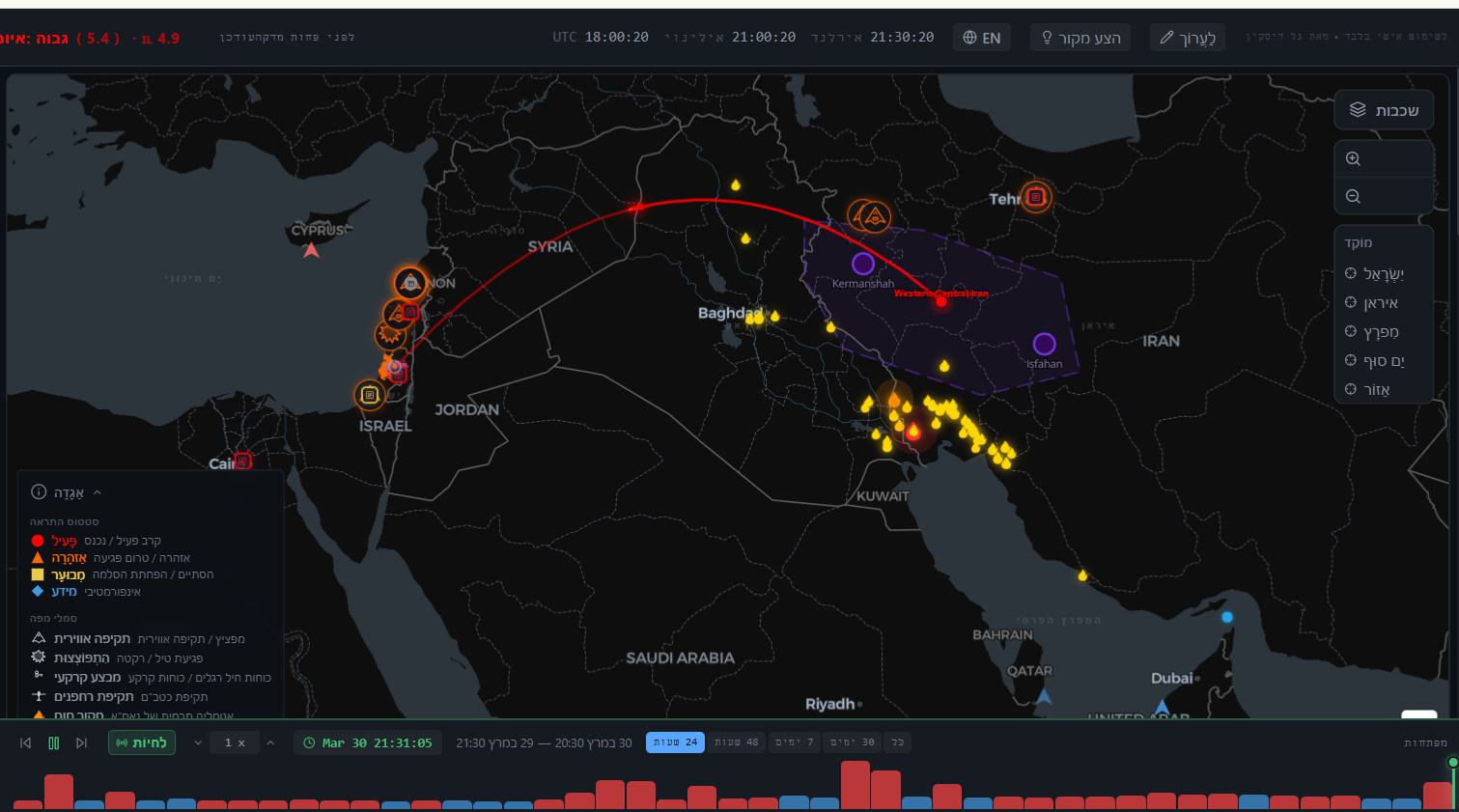Pause the timeline playback
Viewport: 1459px width, 812px height.
tap(54, 742)
